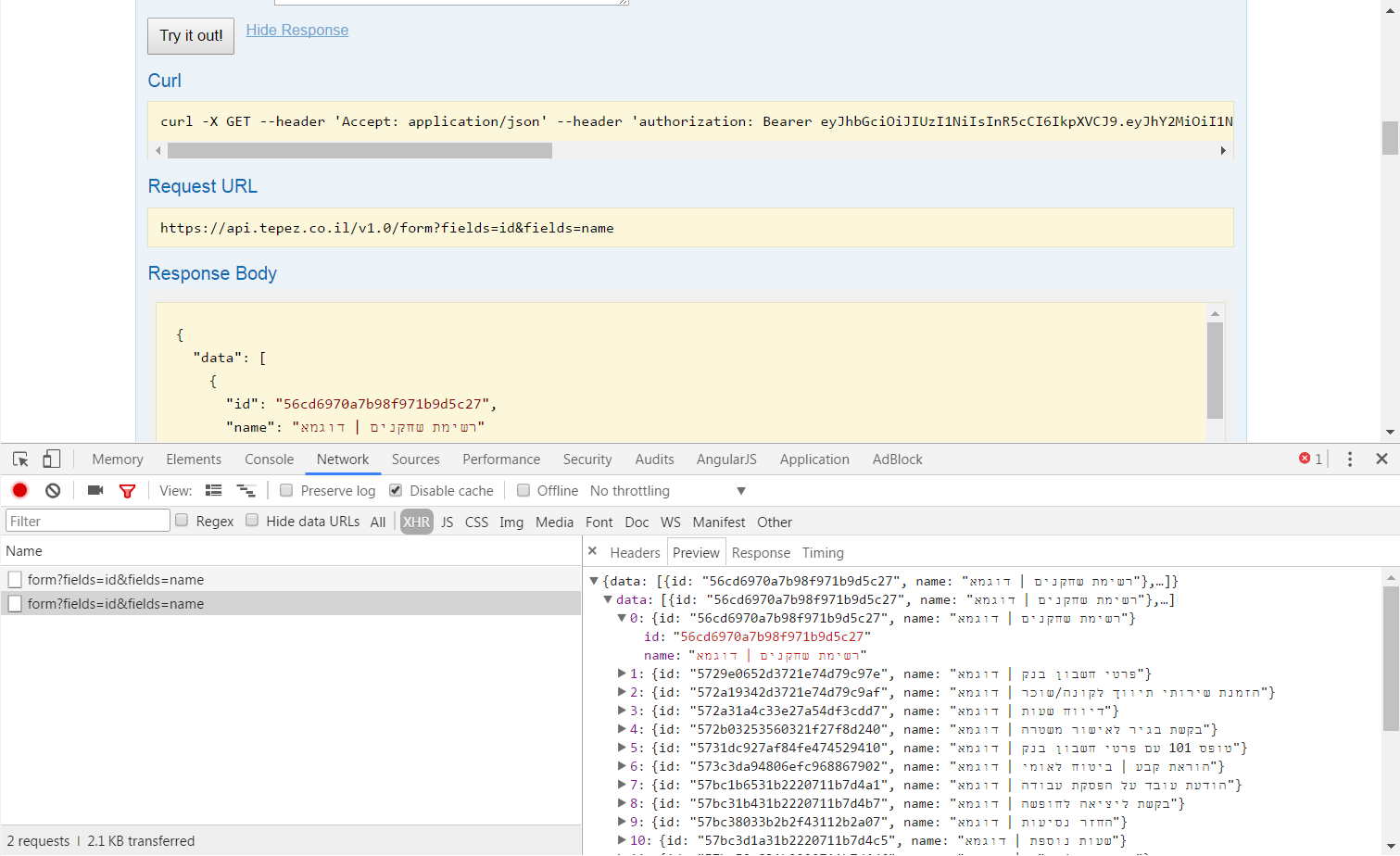Tick the Offline checkbox
The image size is (1400, 856).
[523, 490]
